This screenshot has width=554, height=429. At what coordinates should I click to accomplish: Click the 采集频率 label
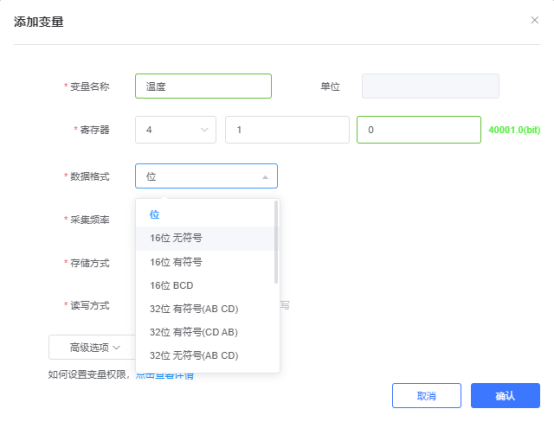tap(90, 220)
